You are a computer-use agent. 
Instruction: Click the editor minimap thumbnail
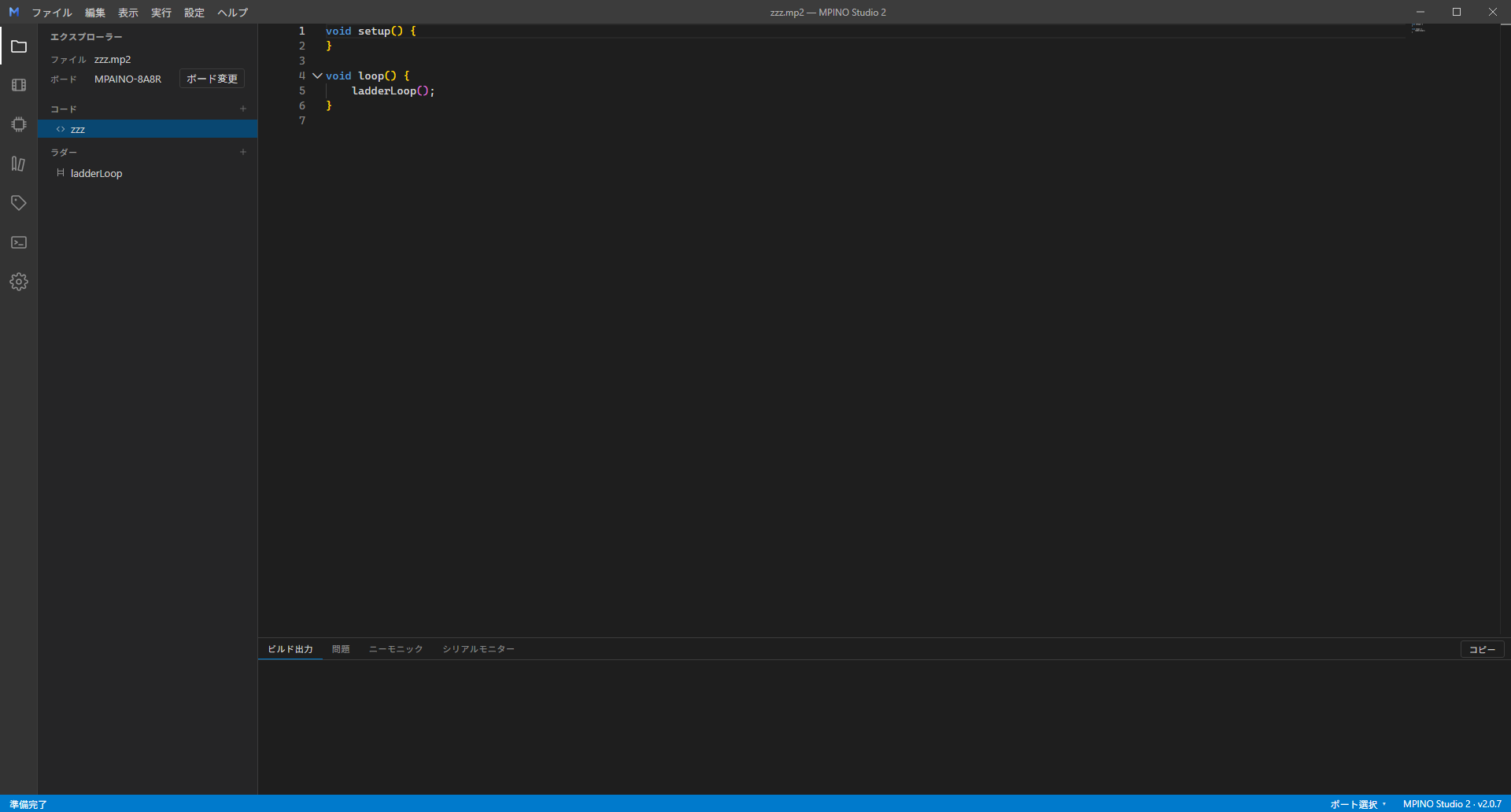pos(1418,28)
